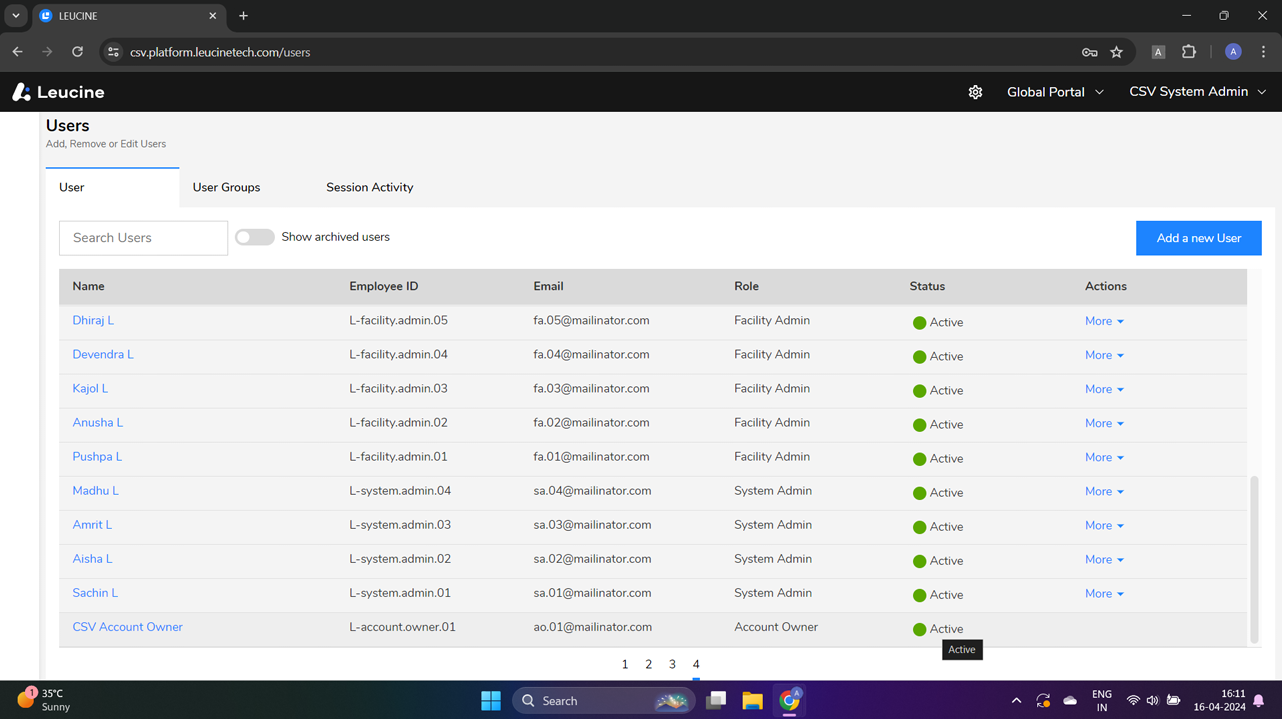Open the More menu for Devendra L
1282x719 pixels.
click(1104, 355)
